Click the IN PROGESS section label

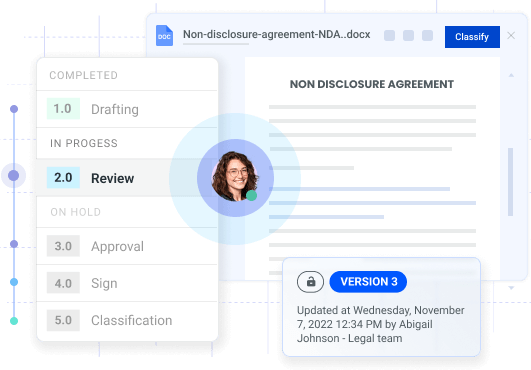84,143
